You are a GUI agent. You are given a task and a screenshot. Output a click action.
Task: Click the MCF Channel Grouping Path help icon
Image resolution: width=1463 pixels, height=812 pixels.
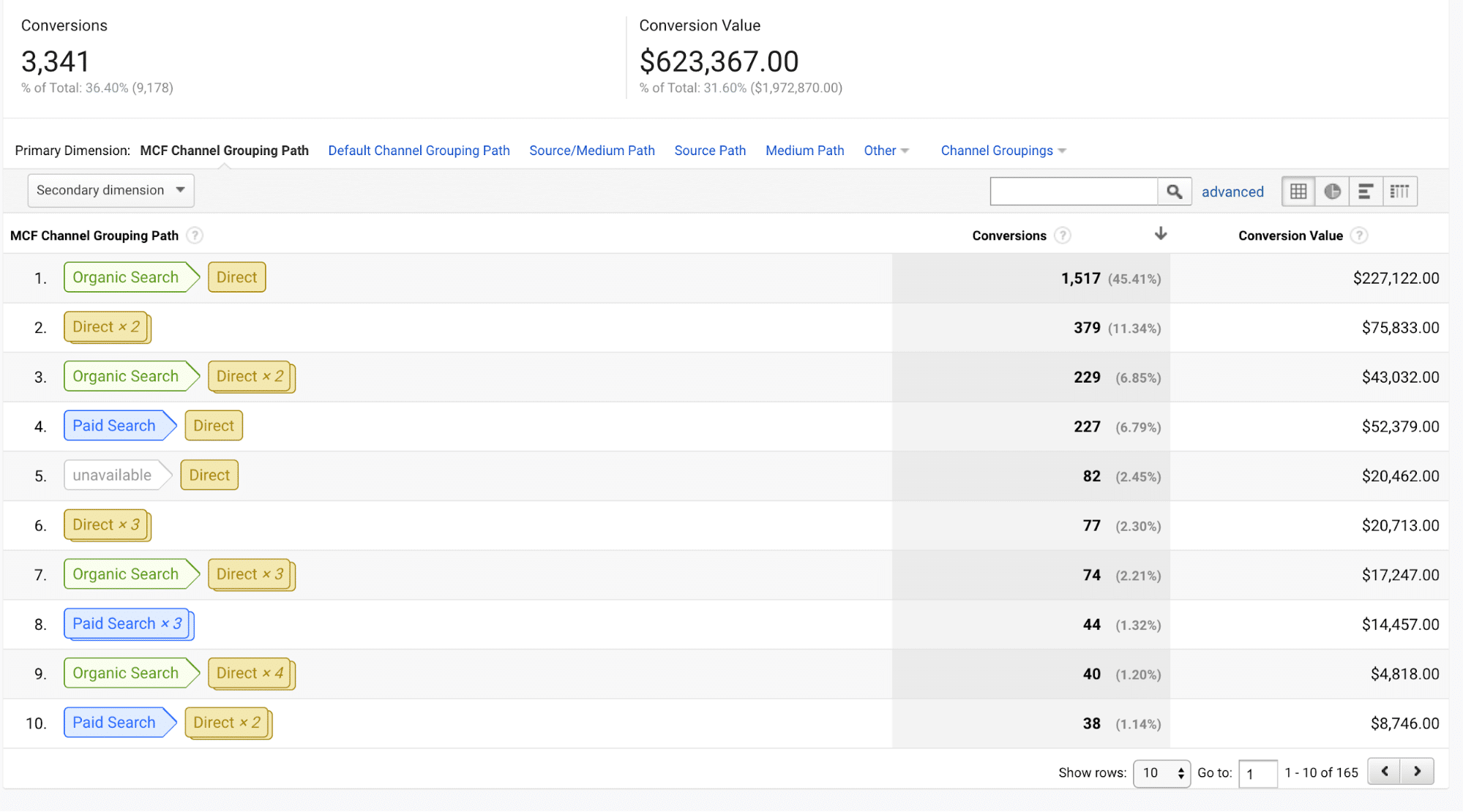pyautogui.click(x=194, y=236)
